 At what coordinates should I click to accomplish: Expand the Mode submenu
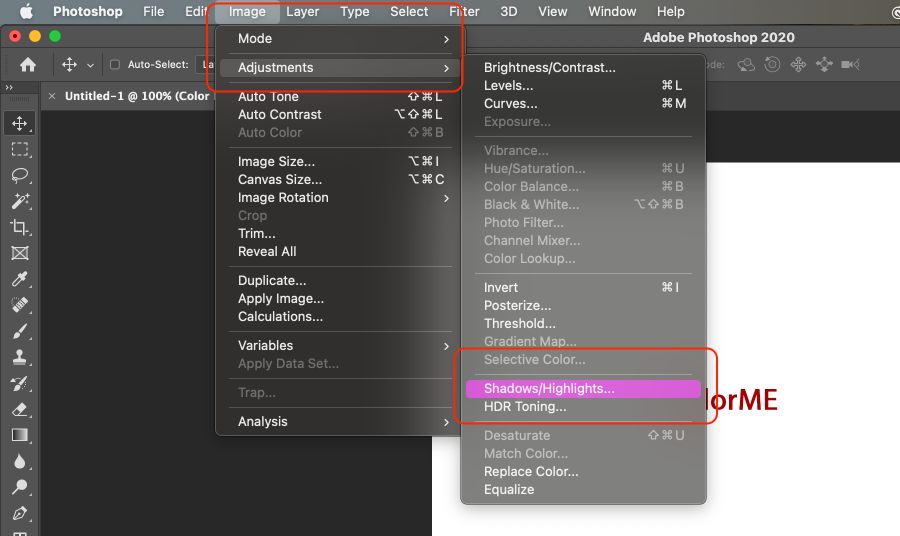(x=342, y=39)
